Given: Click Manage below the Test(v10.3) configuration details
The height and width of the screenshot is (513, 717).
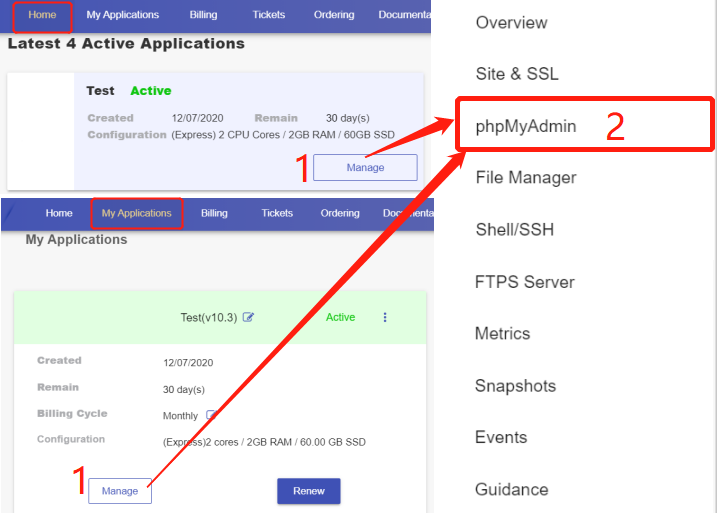Looking at the screenshot, I should point(120,491).
